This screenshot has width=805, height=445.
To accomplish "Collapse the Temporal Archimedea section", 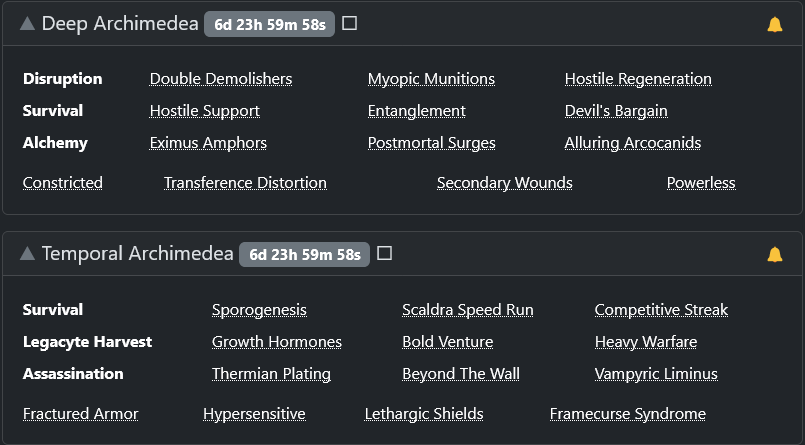I will point(27,254).
